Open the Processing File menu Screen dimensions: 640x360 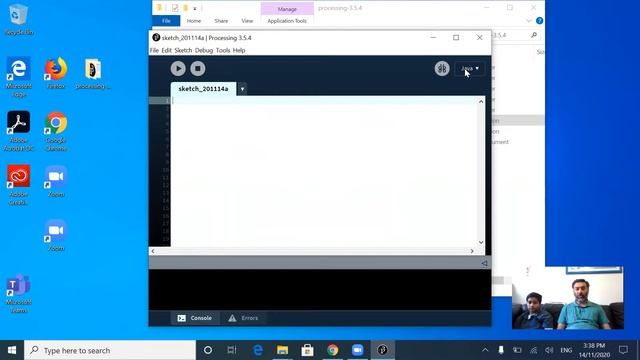pyautogui.click(x=154, y=50)
